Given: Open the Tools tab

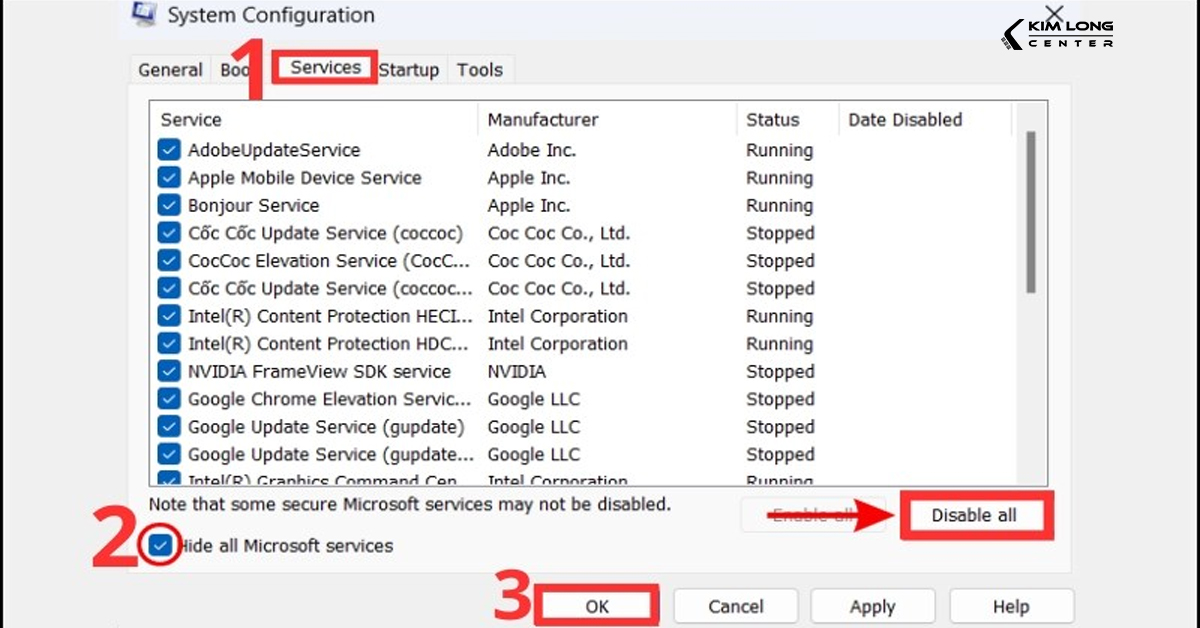Looking at the screenshot, I should tap(480, 70).
